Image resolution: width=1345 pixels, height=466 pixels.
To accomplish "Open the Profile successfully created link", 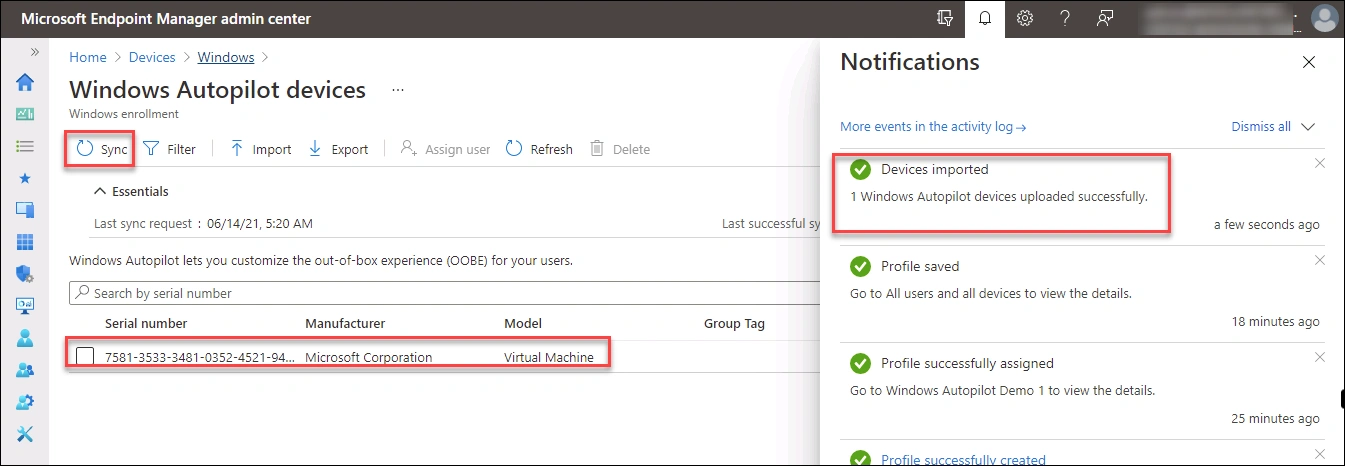I will tap(963, 460).
